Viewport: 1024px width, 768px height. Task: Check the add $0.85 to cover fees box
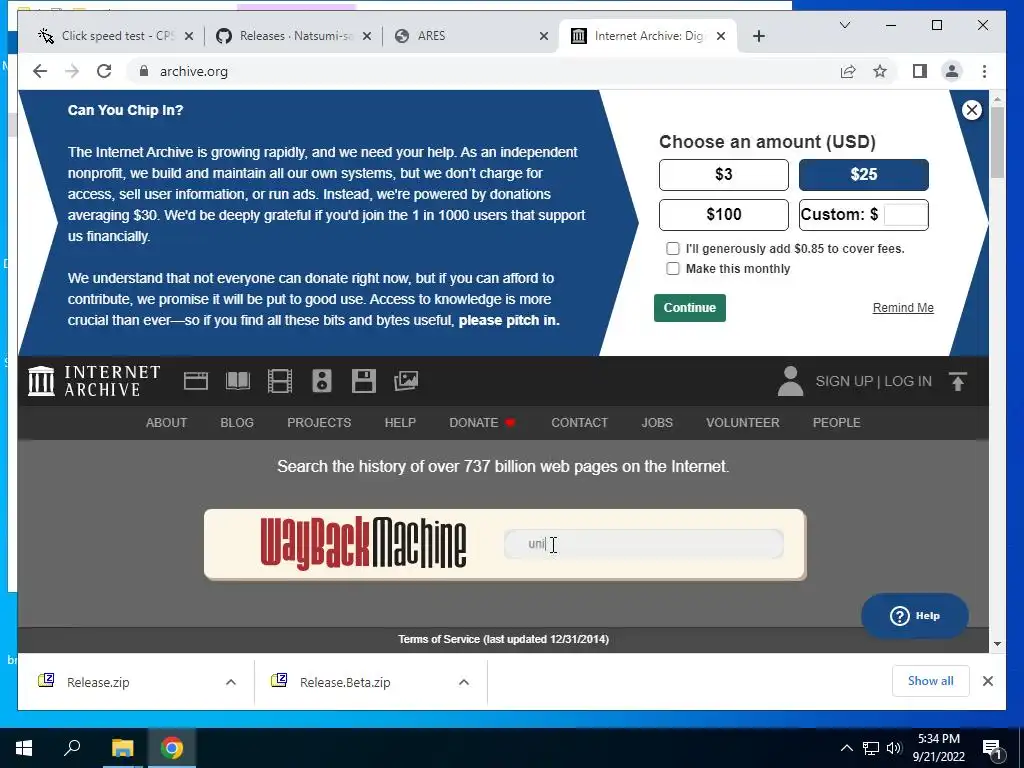pyautogui.click(x=673, y=249)
